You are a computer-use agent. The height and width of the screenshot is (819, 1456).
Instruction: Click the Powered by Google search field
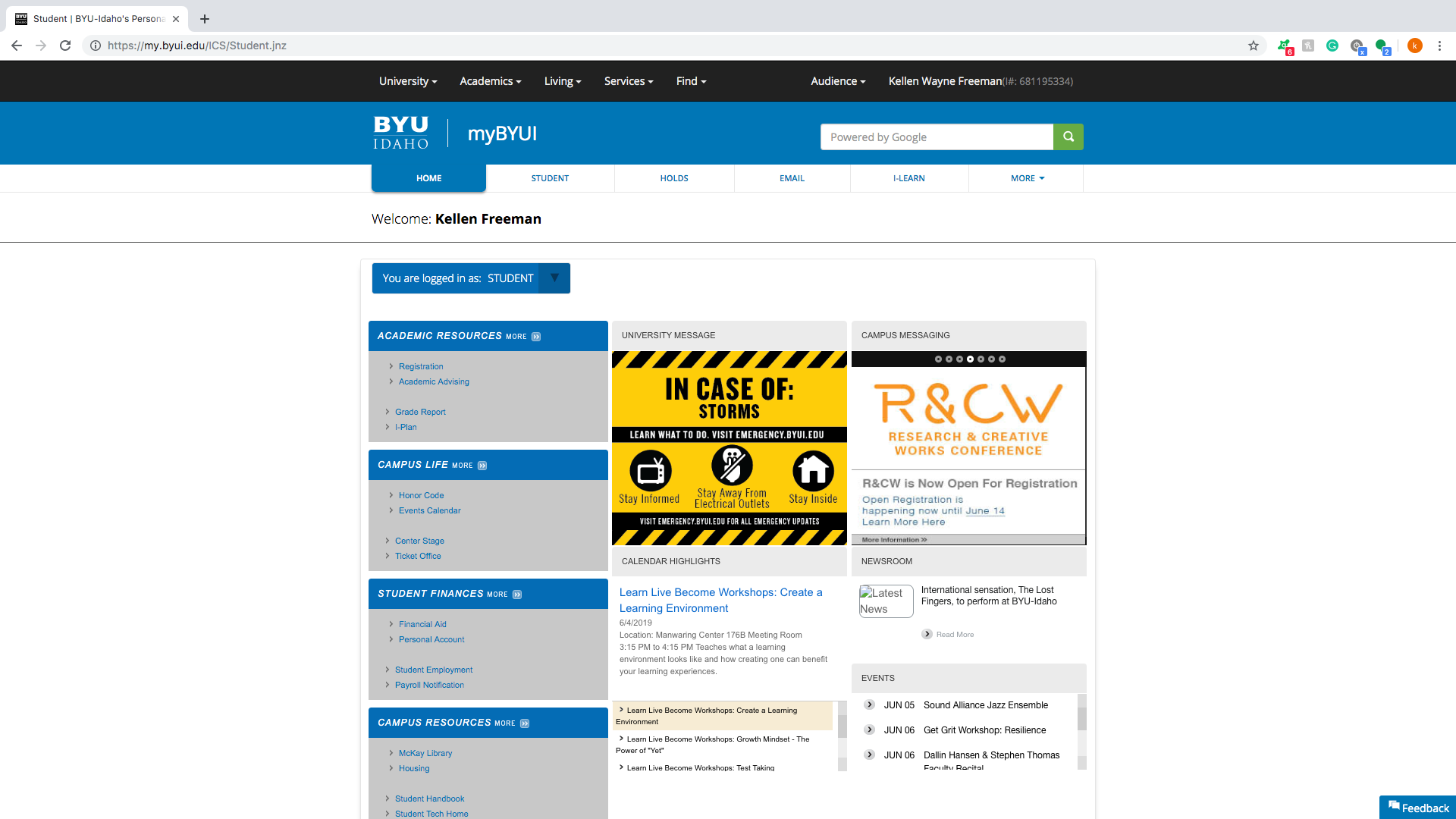(937, 136)
